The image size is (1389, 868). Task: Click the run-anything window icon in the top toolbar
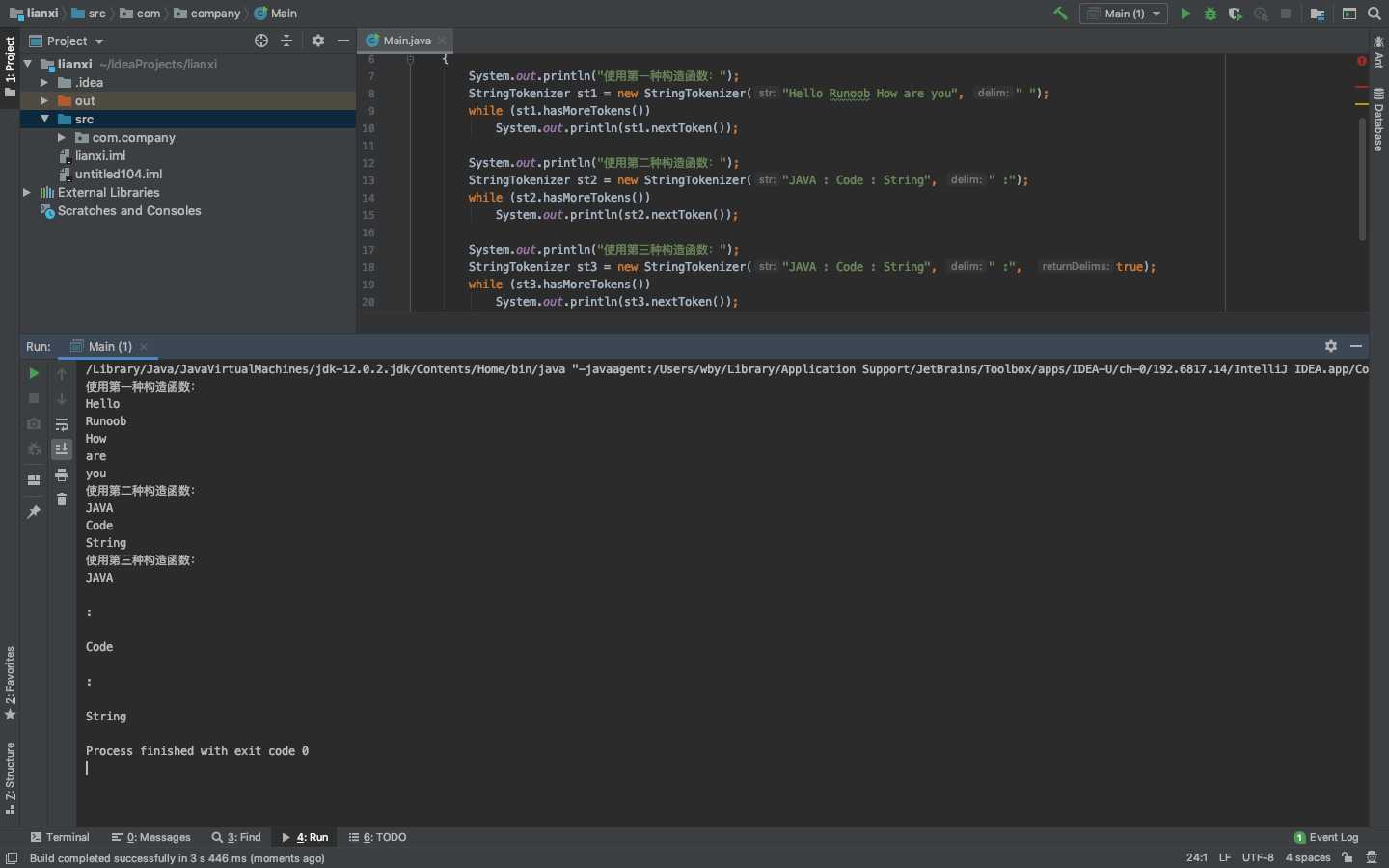pos(1349,14)
